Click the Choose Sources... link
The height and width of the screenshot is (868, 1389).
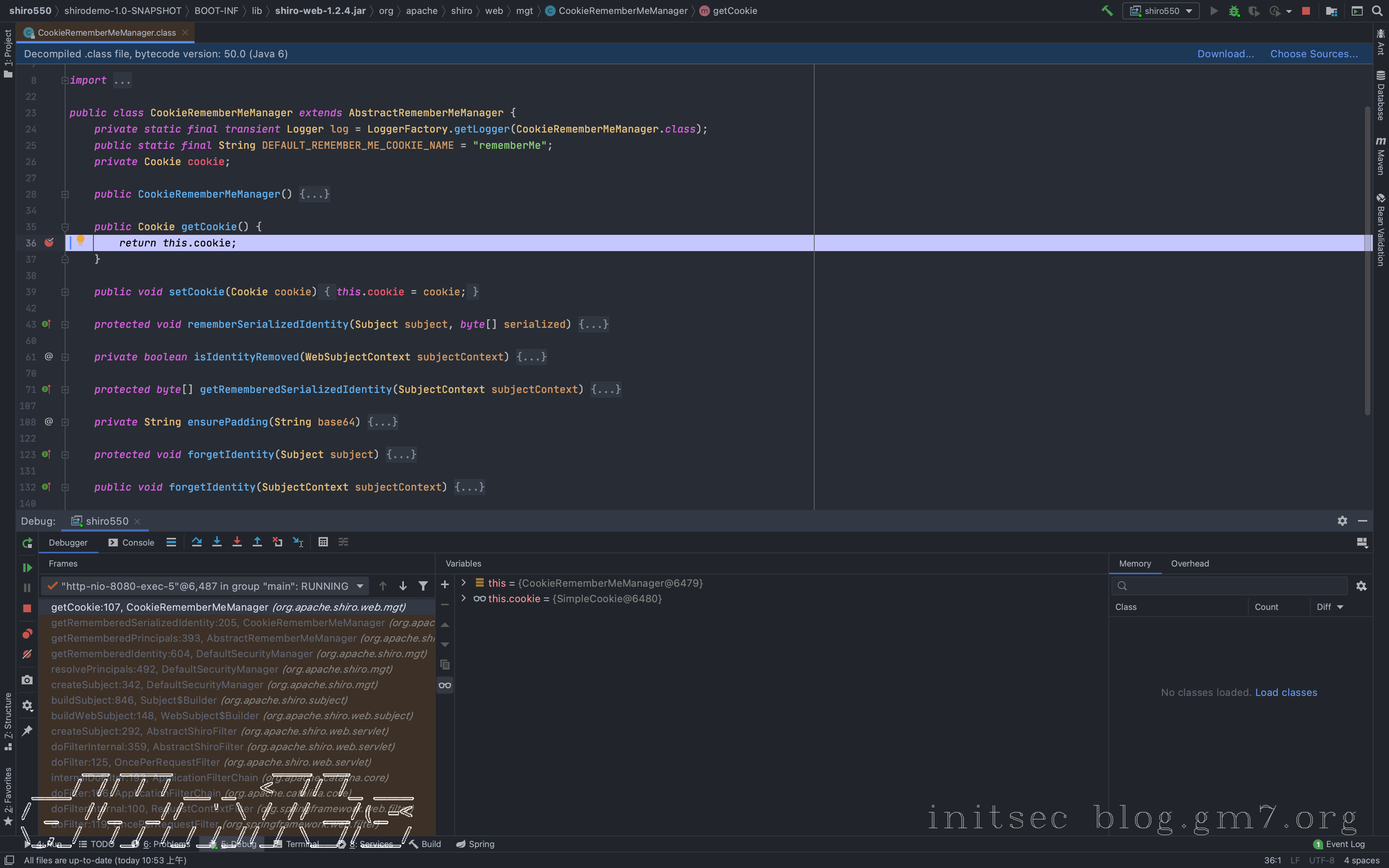[1314, 54]
